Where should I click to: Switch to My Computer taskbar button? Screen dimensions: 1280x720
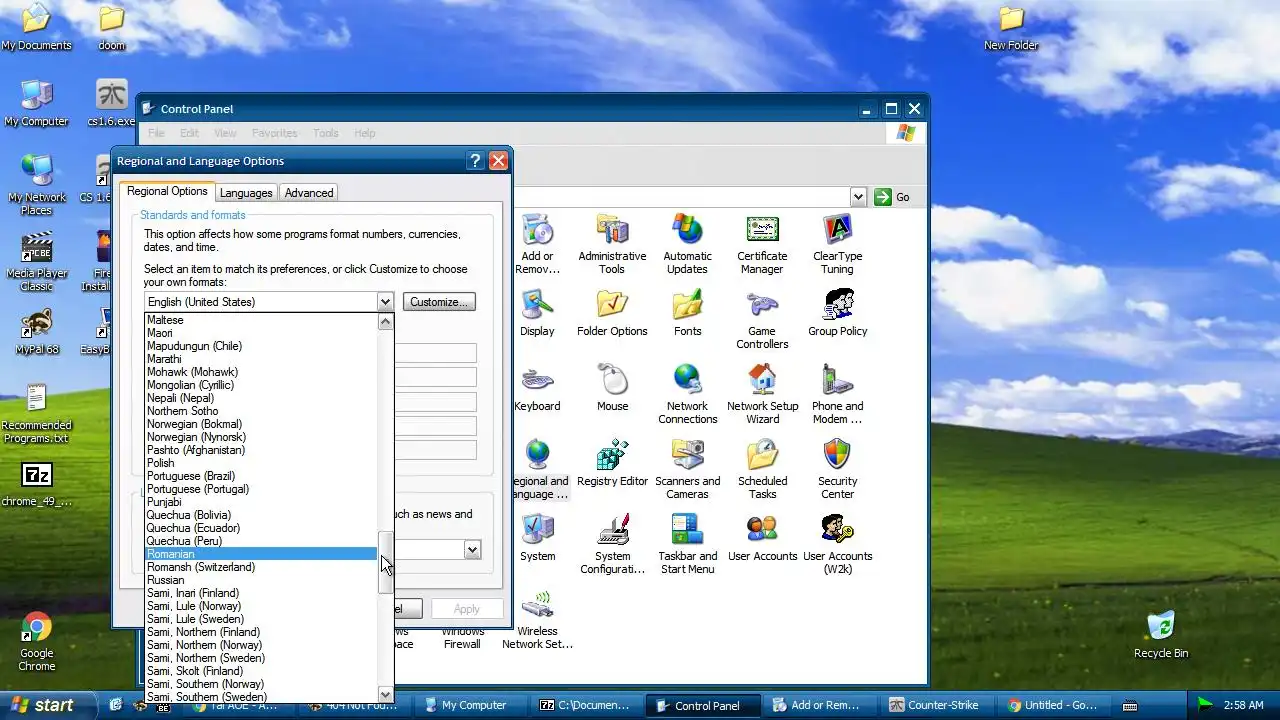[x=474, y=705]
